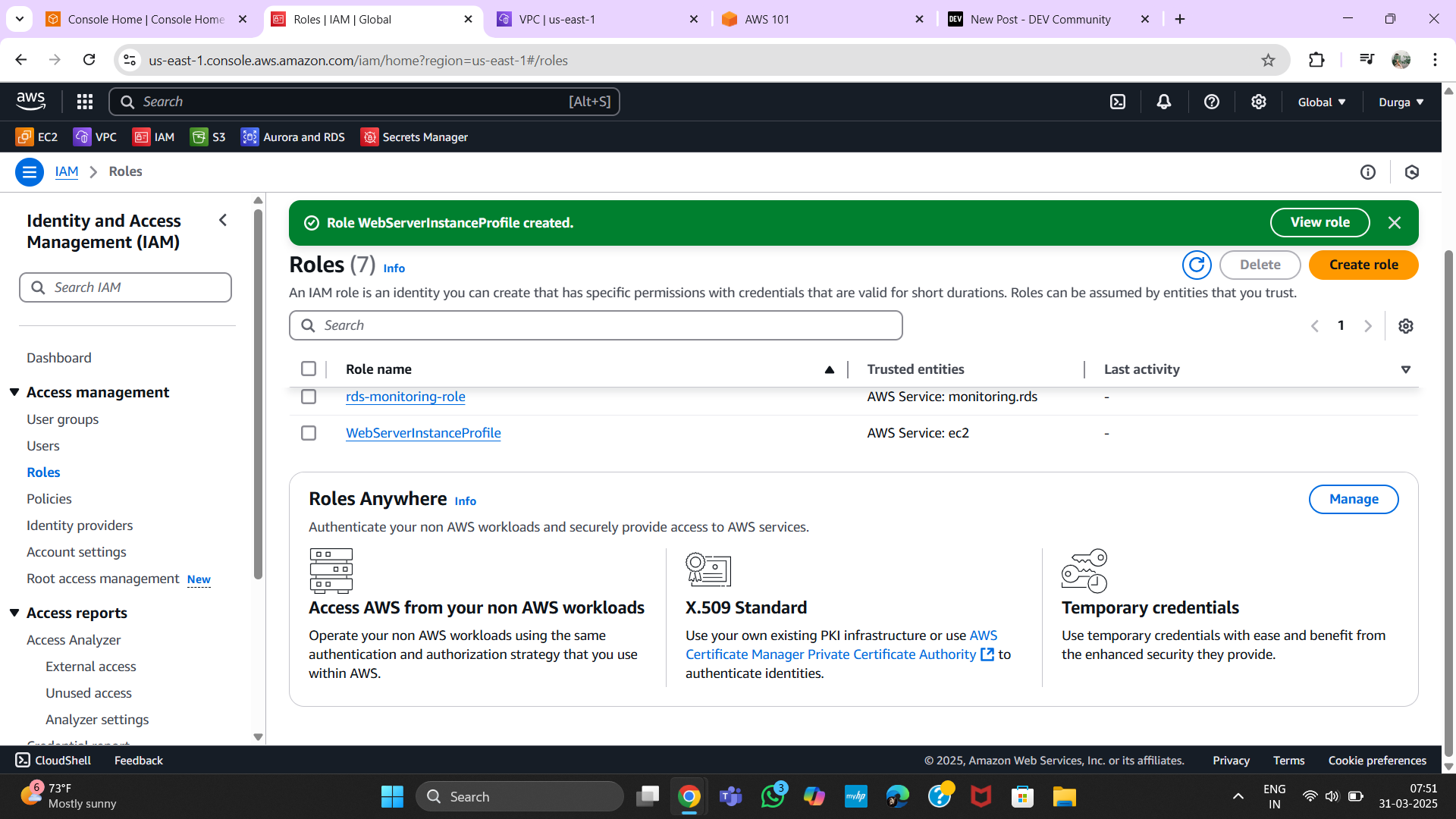1456x819 pixels.
Task: Open the browser tab search dropdown
Action: 20,19
